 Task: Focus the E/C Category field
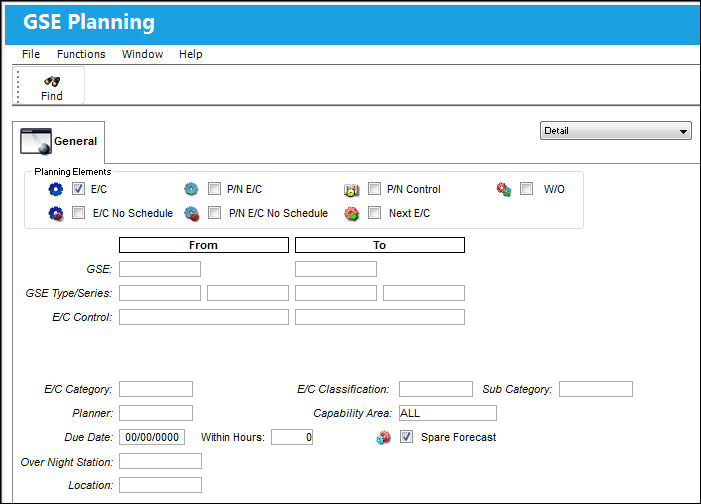(156, 389)
